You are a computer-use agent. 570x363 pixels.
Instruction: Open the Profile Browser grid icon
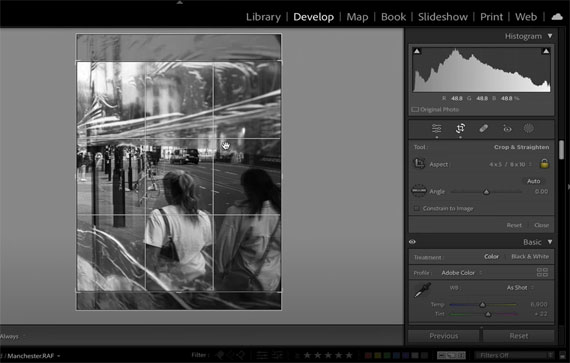pyautogui.click(x=542, y=272)
